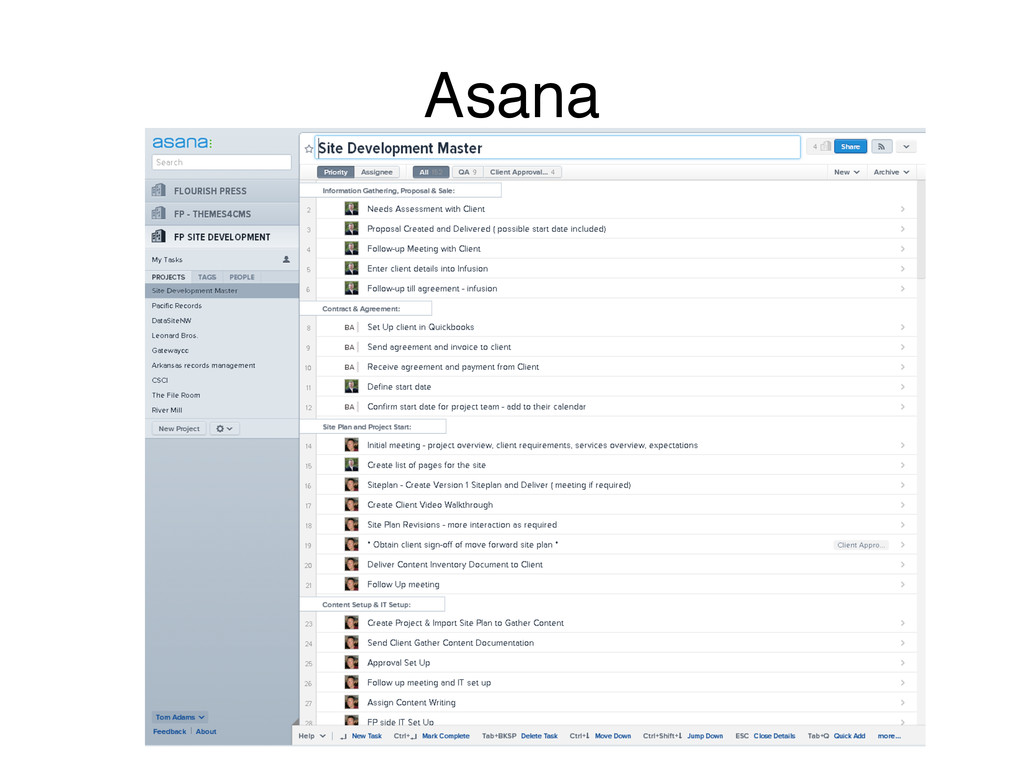Select the Site Plan and Project Start: section
The height and width of the screenshot is (768, 1024).
[373, 426]
